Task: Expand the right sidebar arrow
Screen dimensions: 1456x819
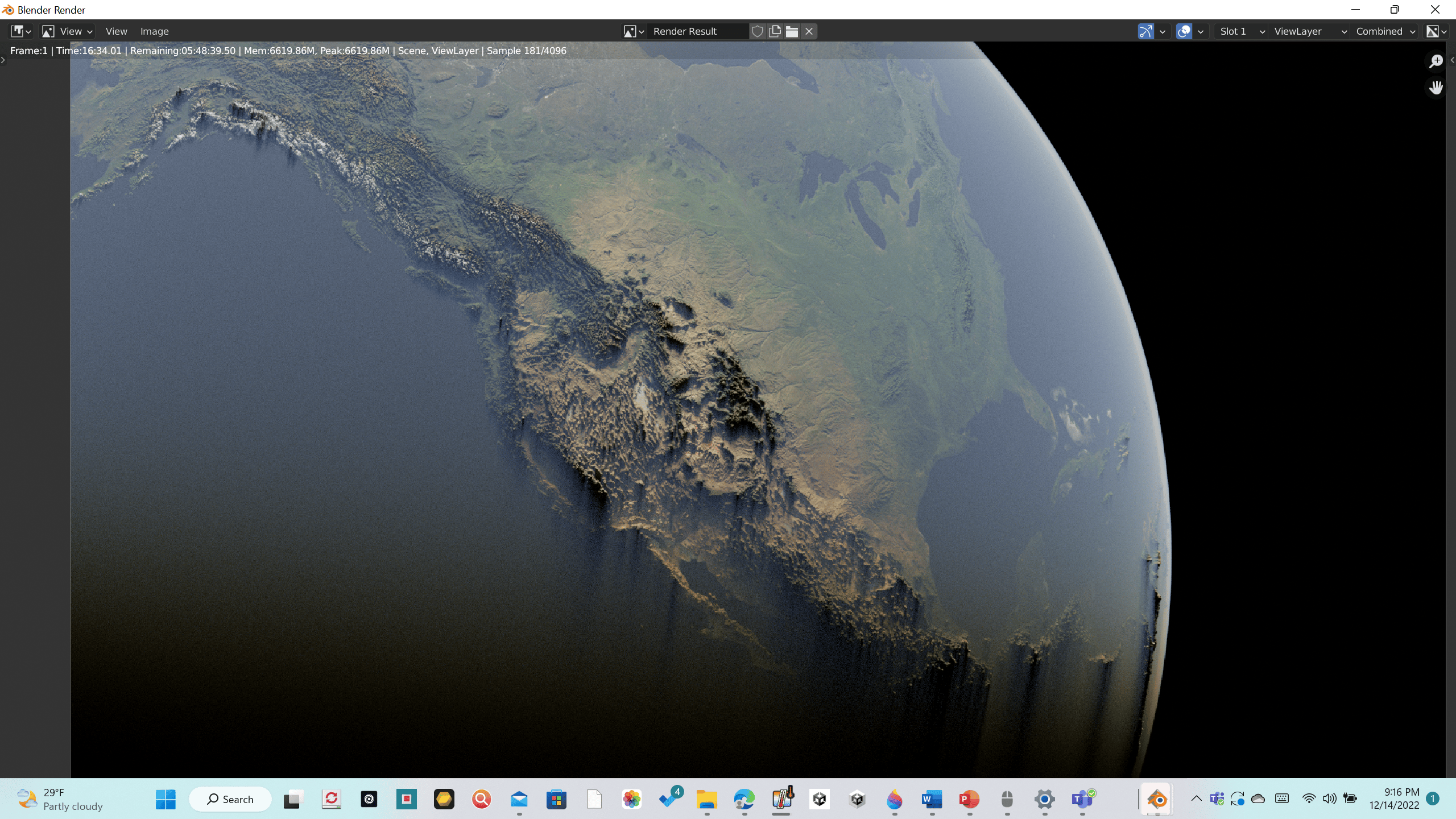Action: click(x=1452, y=60)
